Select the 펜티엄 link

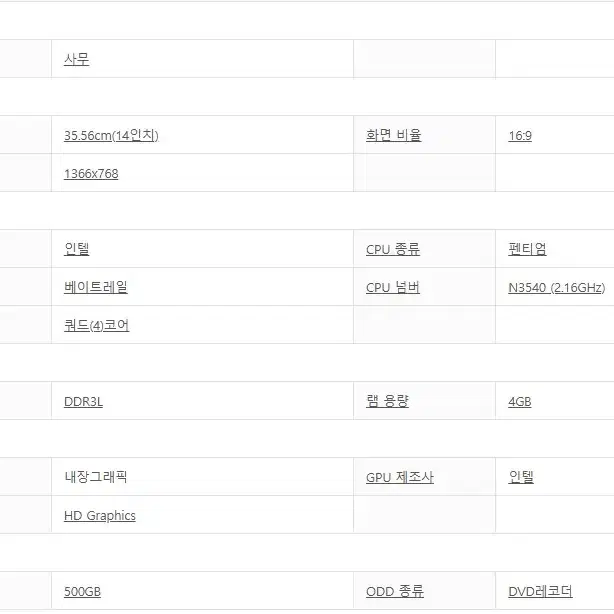click(527, 249)
